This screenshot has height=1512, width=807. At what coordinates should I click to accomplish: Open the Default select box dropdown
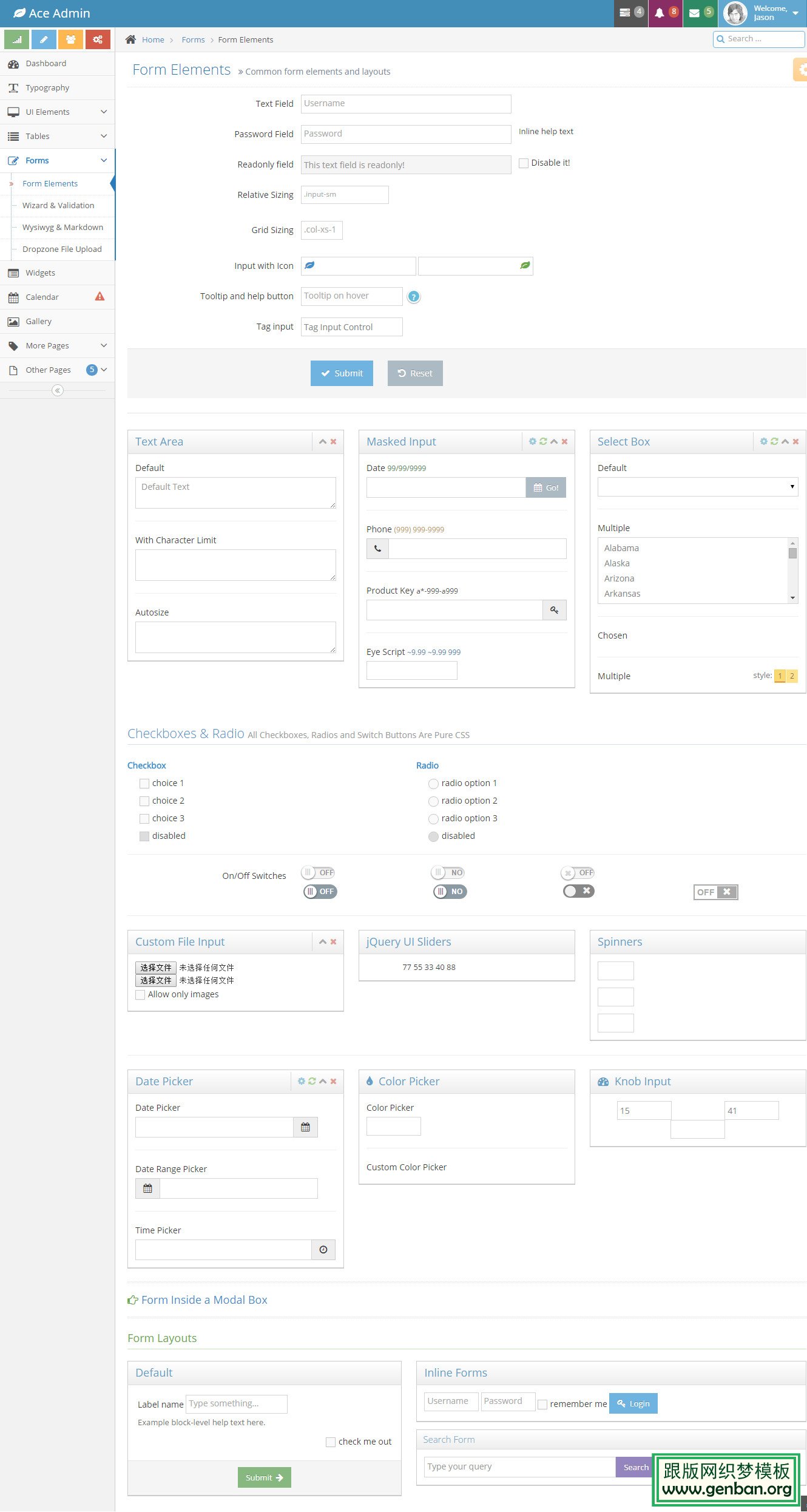click(697, 487)
